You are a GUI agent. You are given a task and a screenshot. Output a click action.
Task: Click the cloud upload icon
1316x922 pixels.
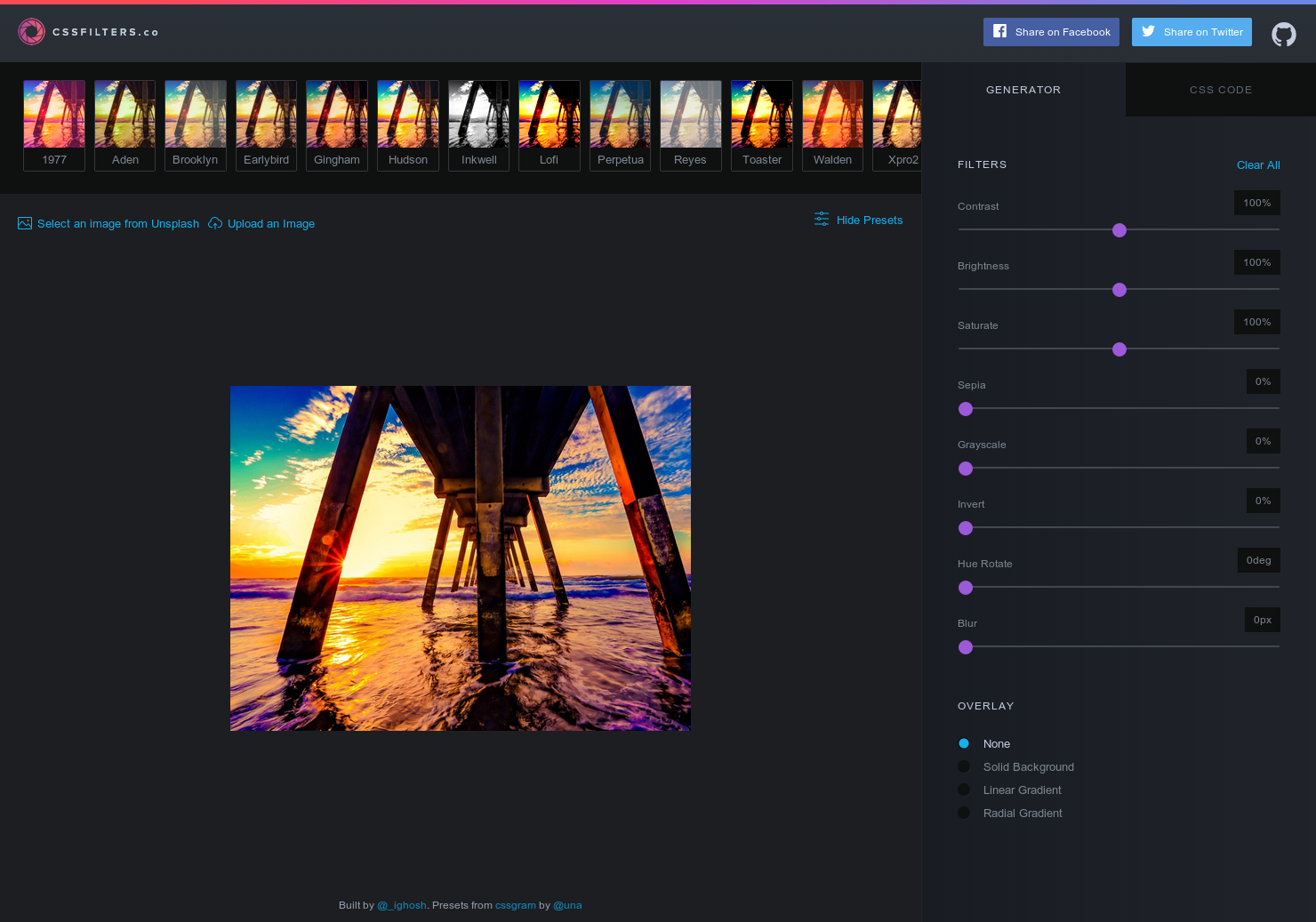tap(215, 223)
